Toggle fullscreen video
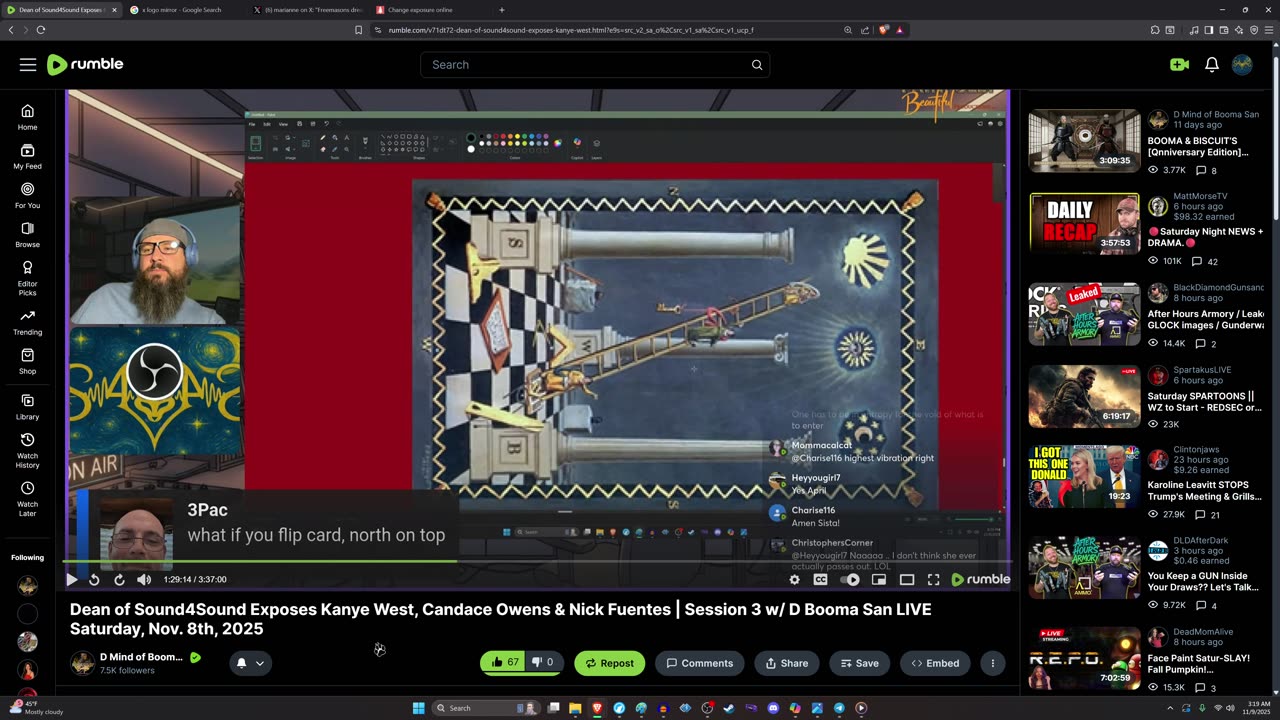 933,579
